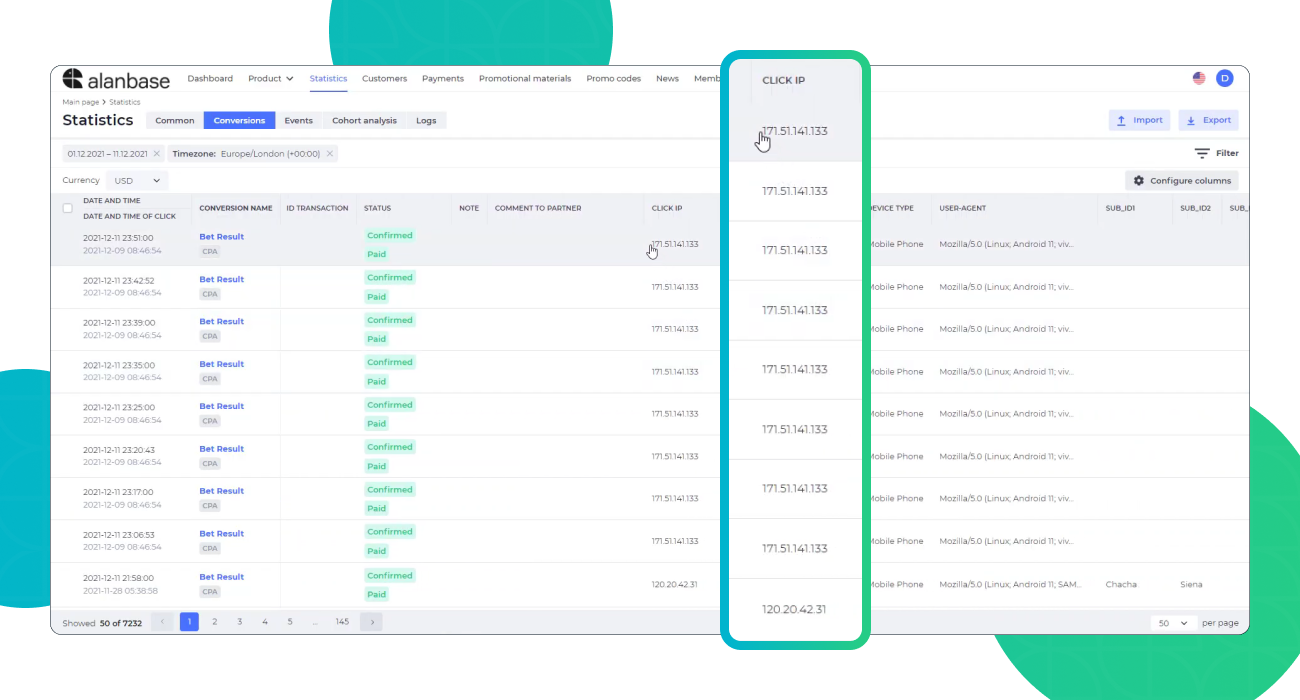The width and height of the screenshot is (1300, 700).
Task: Go to next page arrow
Action: click(x=371, y=622)
